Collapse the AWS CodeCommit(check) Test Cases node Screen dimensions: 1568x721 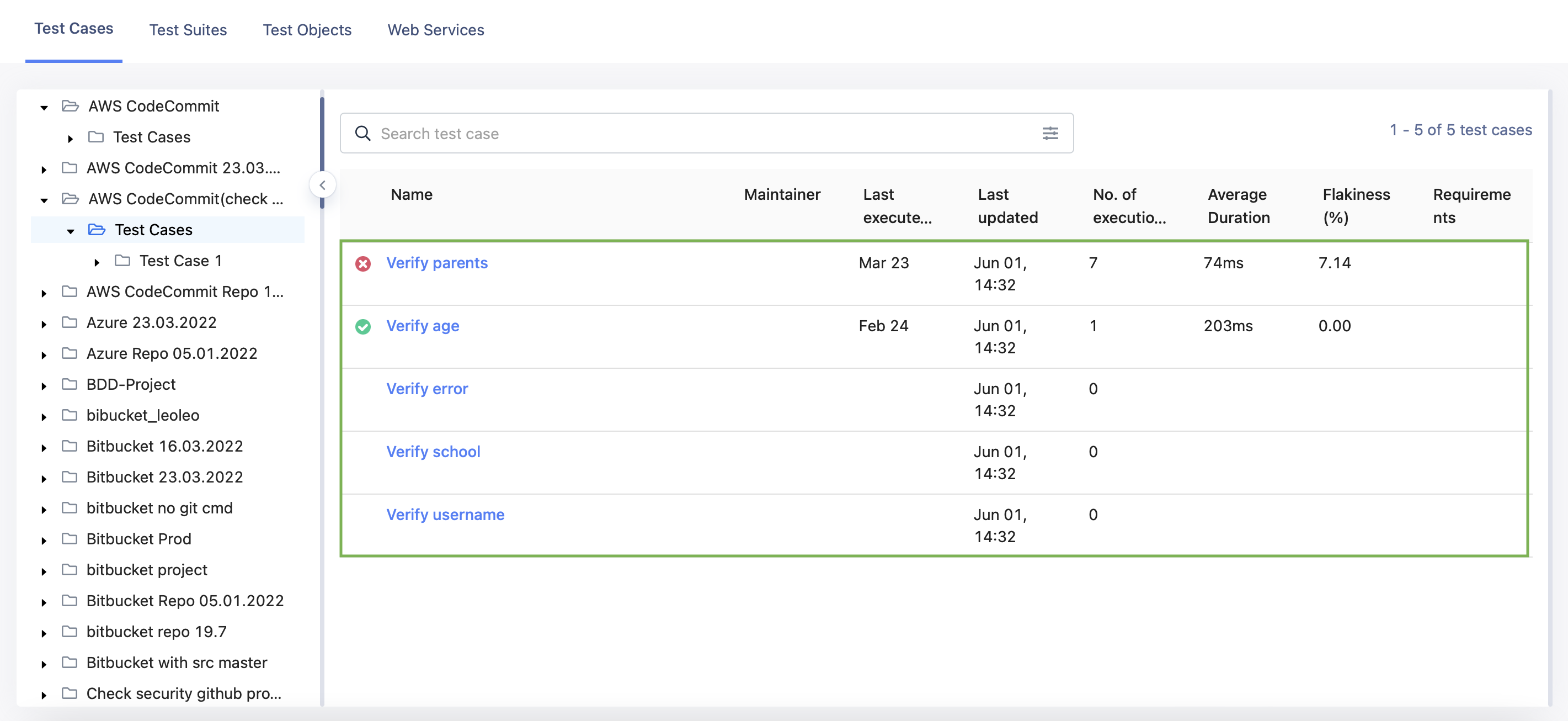71,231
